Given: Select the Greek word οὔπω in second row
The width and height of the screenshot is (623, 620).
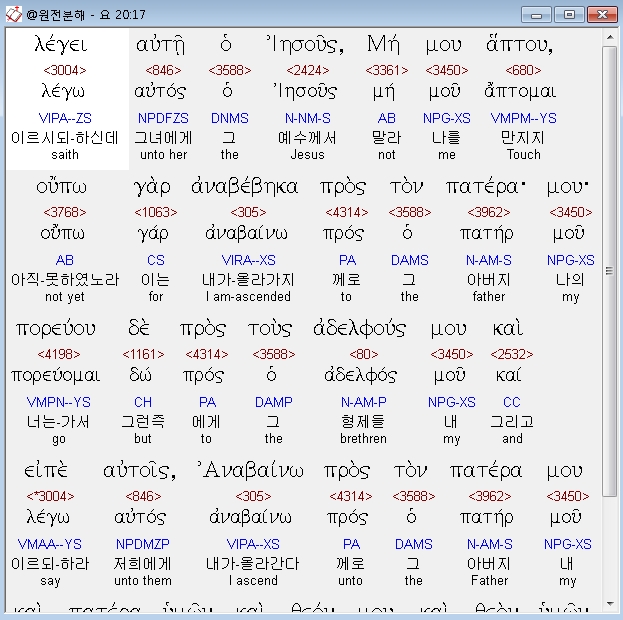Looking at the screenshot, I should tap(61, 186).
